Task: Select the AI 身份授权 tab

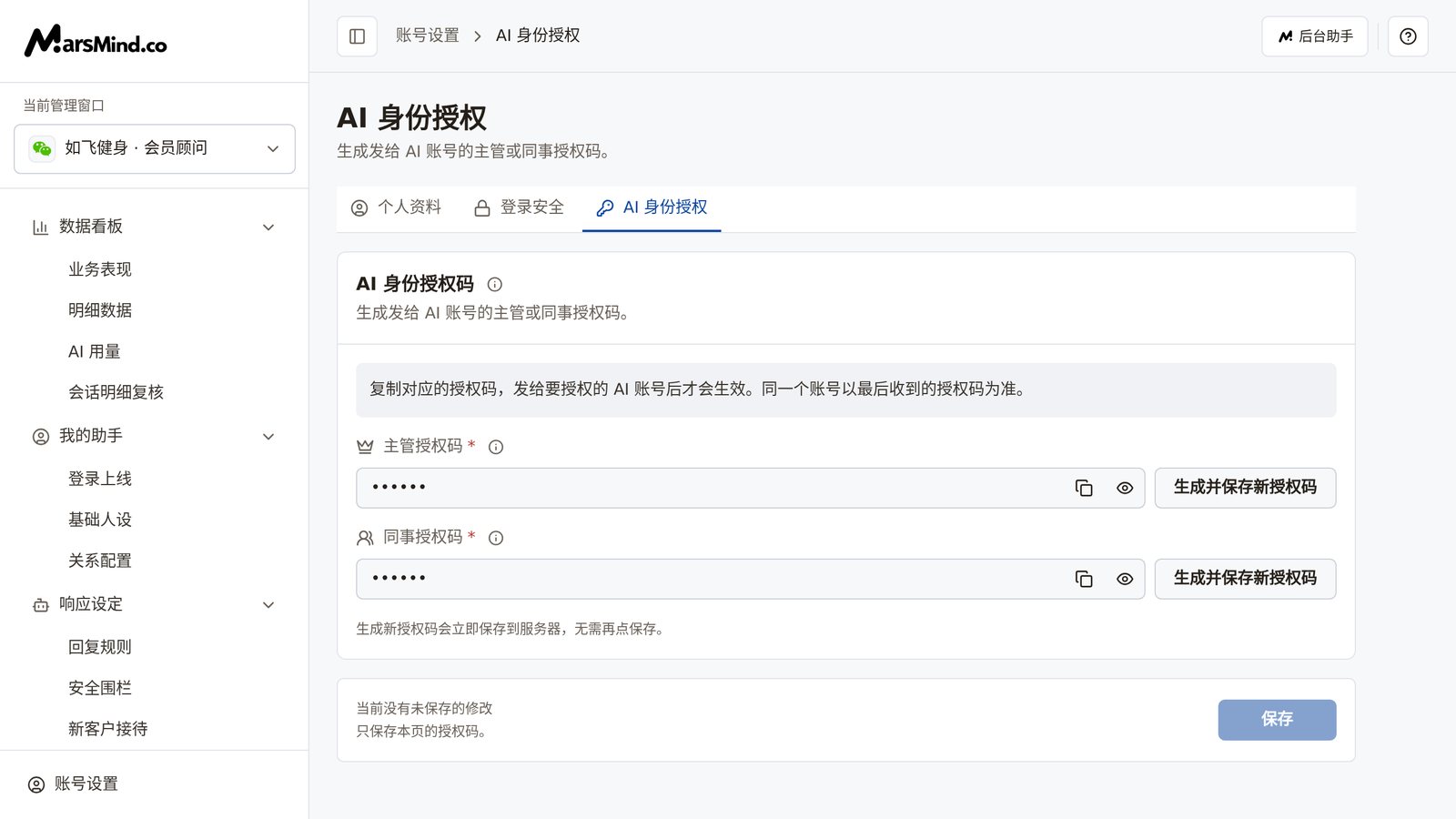Action: [652, 208]
